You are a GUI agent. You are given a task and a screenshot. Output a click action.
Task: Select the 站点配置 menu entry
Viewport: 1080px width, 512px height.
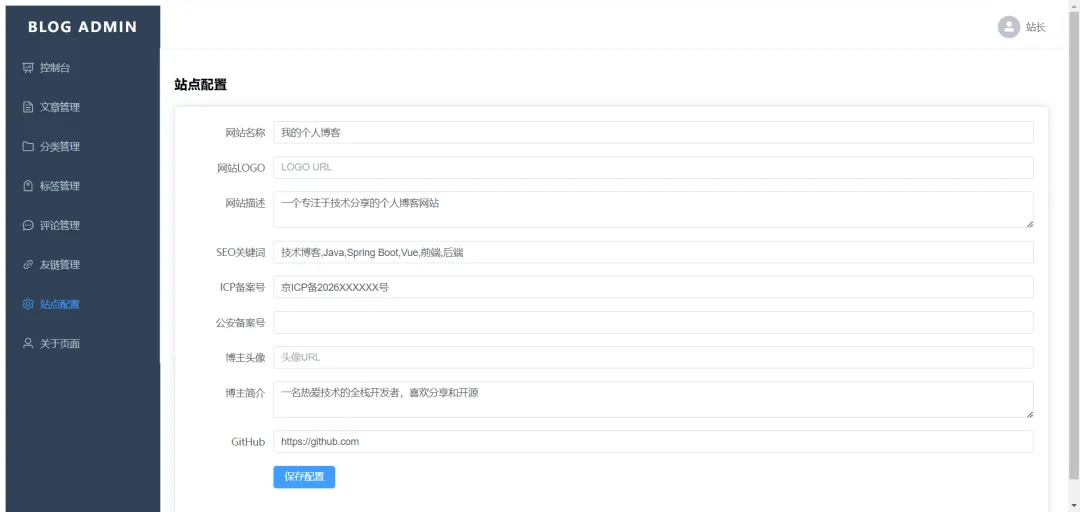pyautogui.click(x=83, y=303)
